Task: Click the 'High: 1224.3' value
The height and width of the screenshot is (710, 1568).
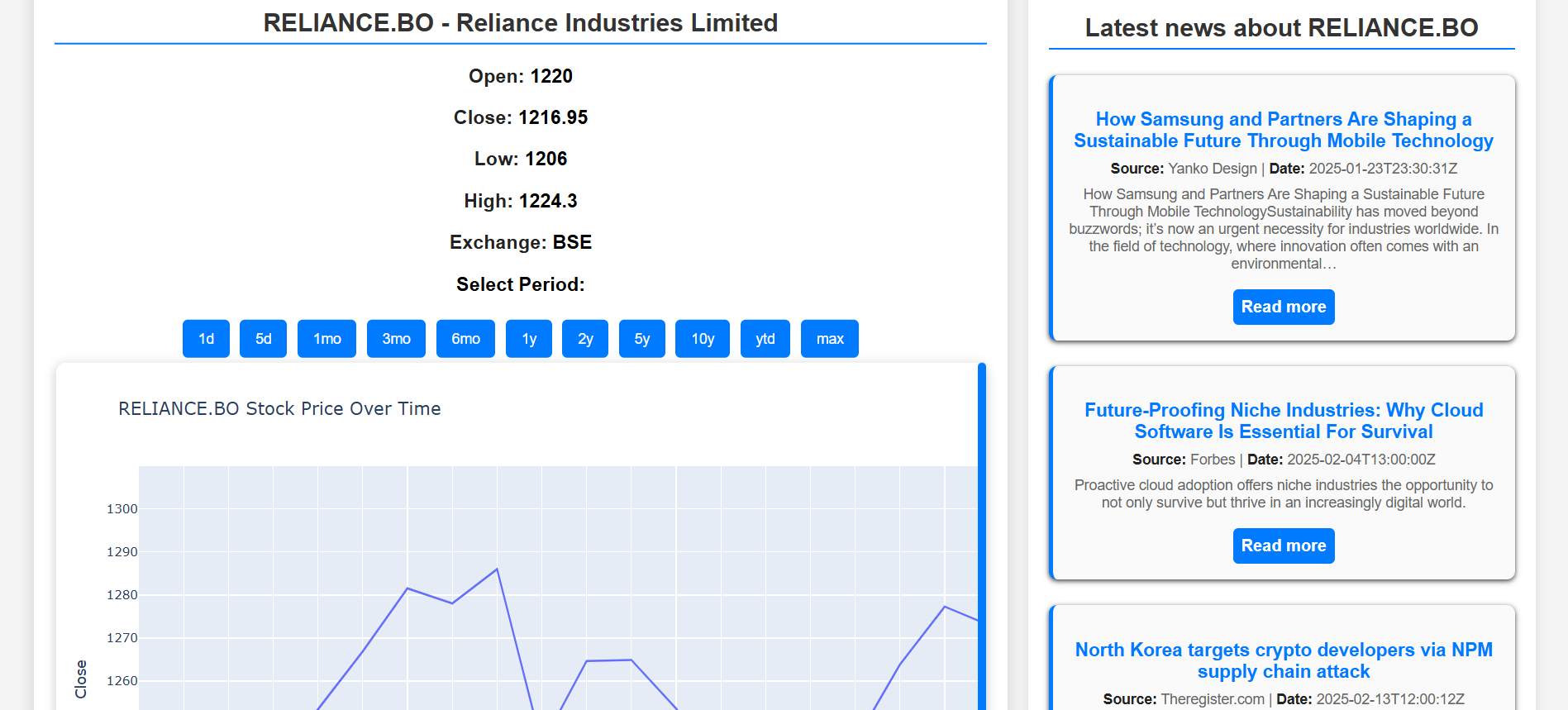Action: click(521, 201)
